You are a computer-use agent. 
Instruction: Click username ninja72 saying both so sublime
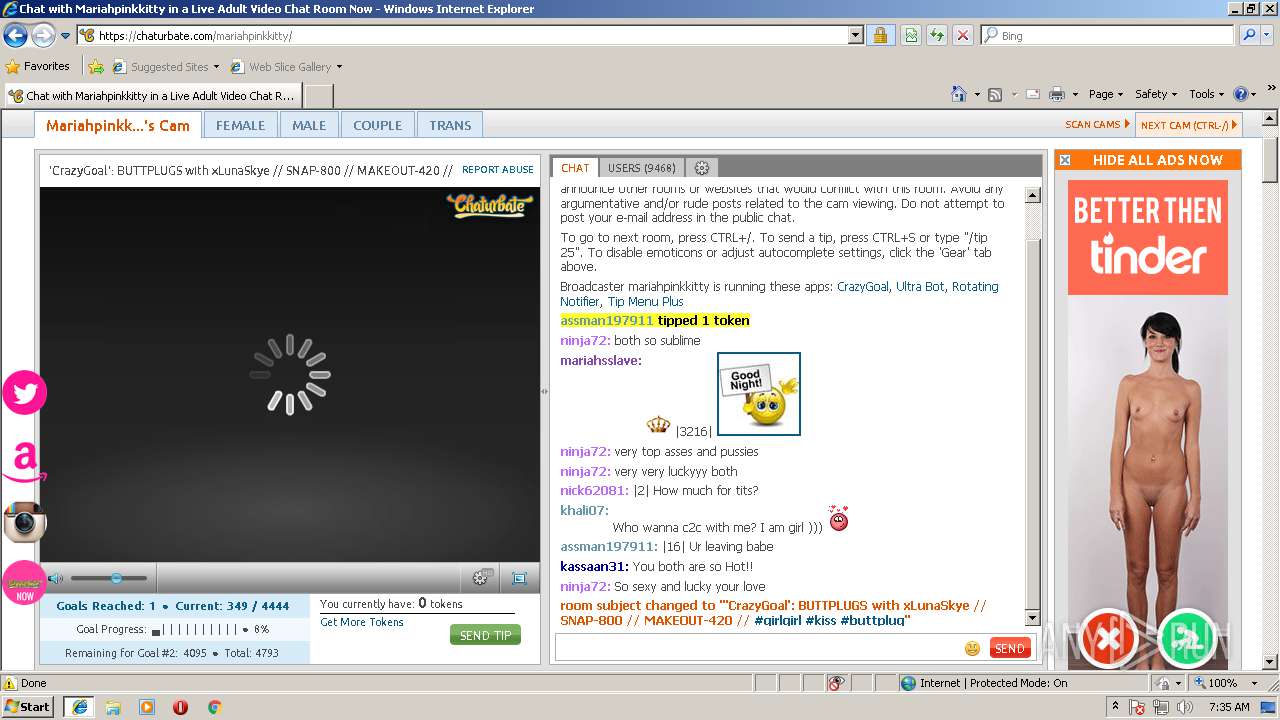point(585,341)
